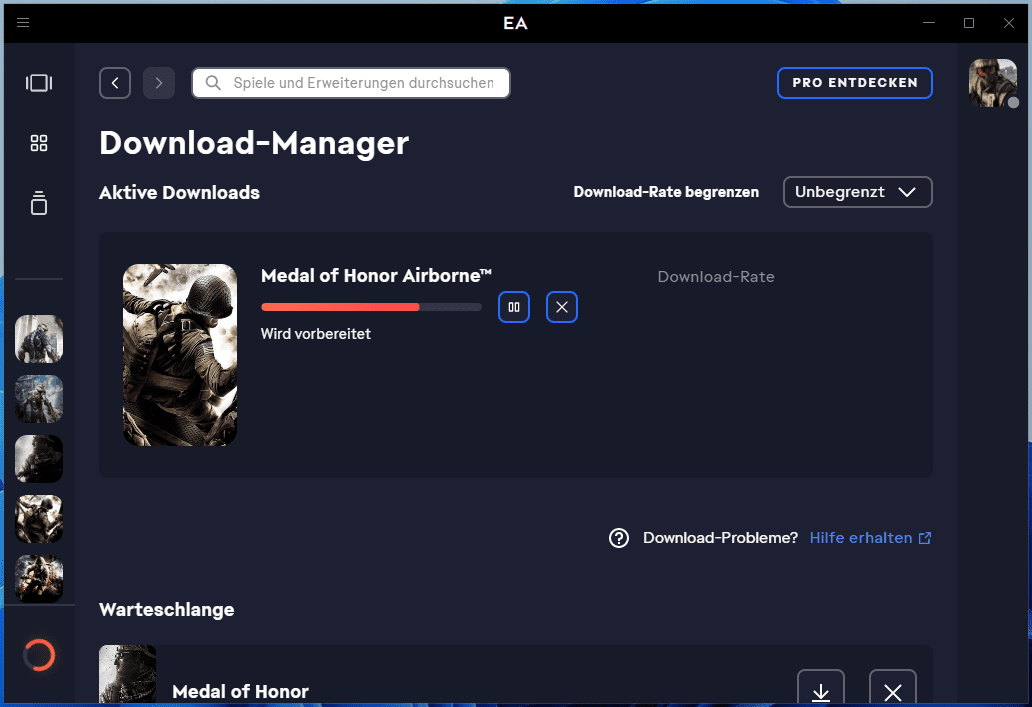Click the external link icon beside Hilfe erhalten

925,538
